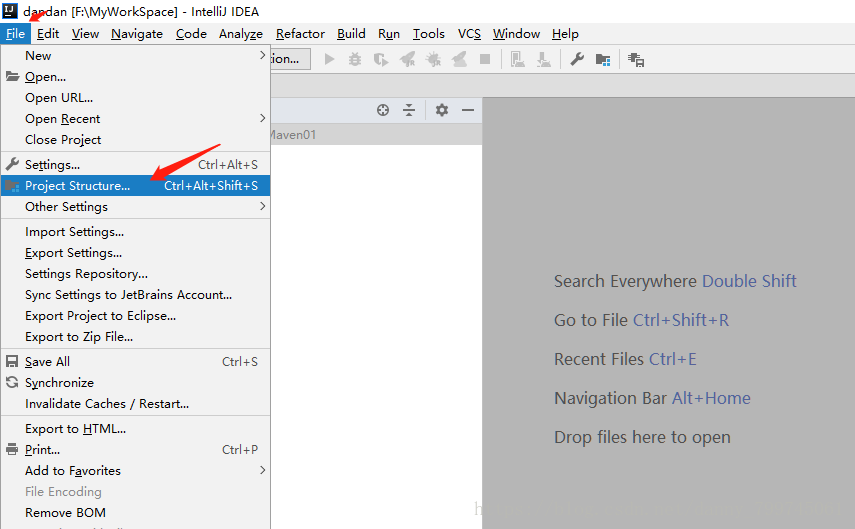Open the Window menu
855x529 pixels.
pos(516,34)
